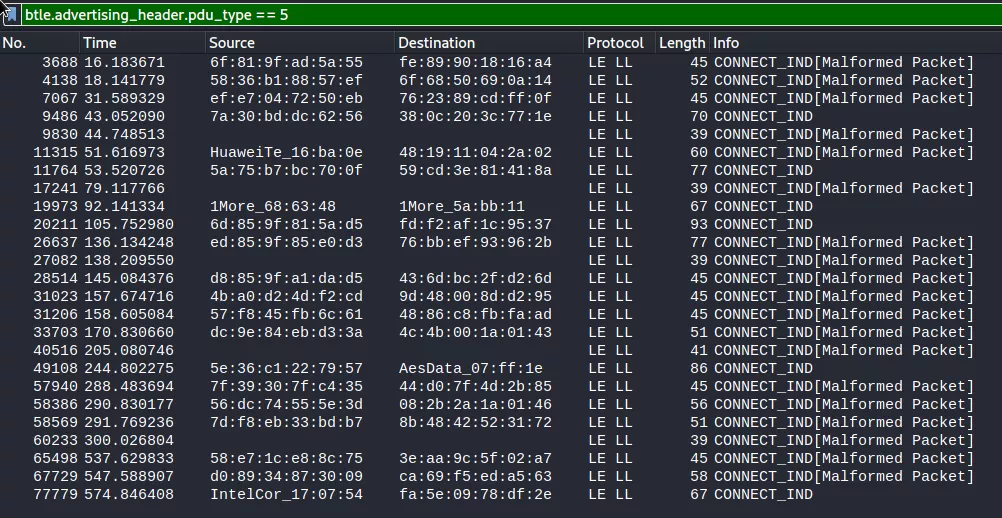Viewport: 1002px width, 518px height.
Task: Select packet 20211 with length 93
Action: pyautogui.click(x=501, y=225)
